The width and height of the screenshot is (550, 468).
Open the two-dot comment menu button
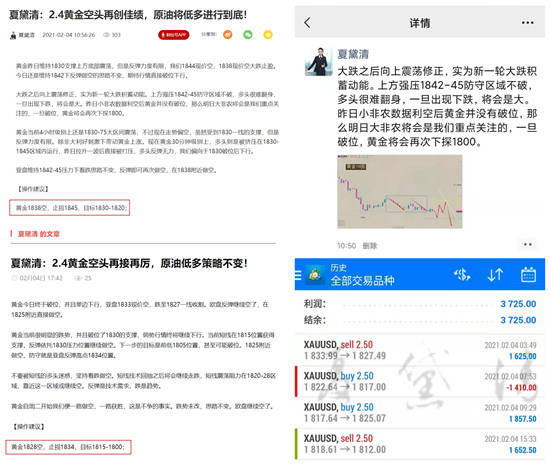tap(527, 245)
